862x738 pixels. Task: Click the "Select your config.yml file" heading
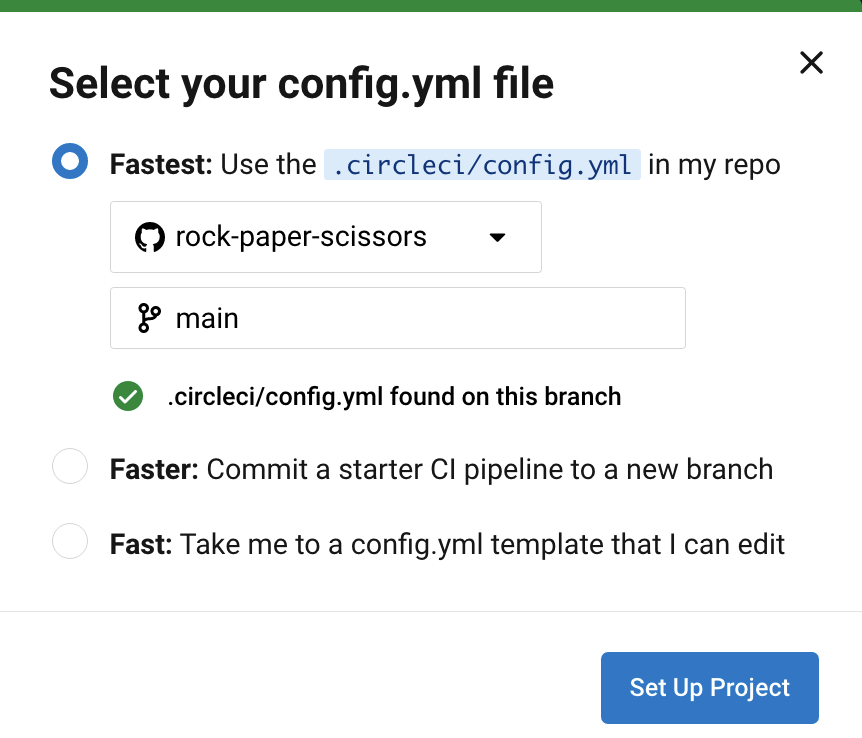(301, 83)
